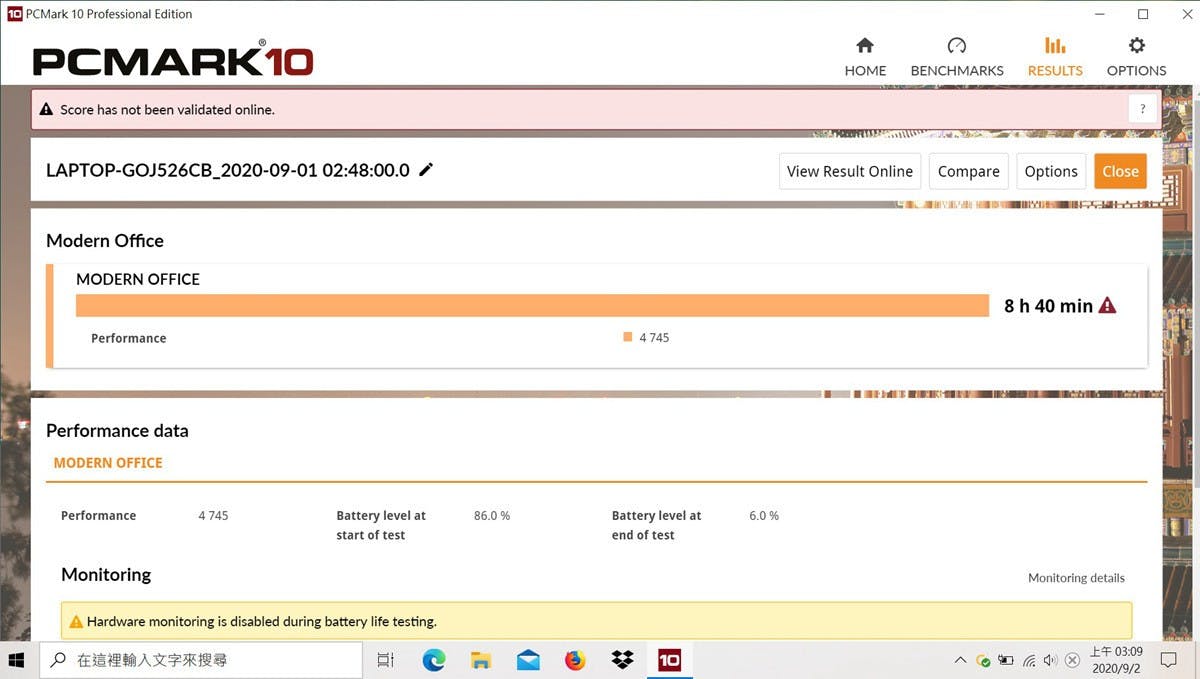Click the Monitoring heading
The width and height of the screenshot is (1200, 679).
point(106,574)
